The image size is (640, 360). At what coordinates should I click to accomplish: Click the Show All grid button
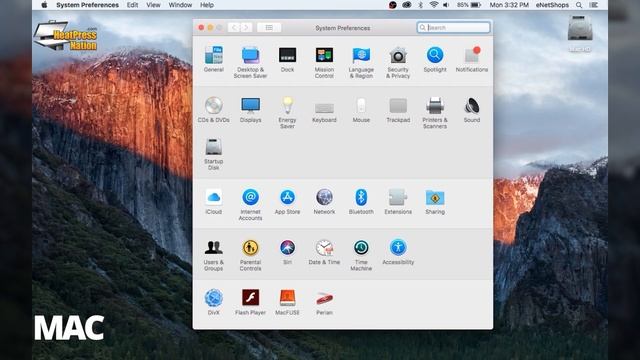point(269,27)
